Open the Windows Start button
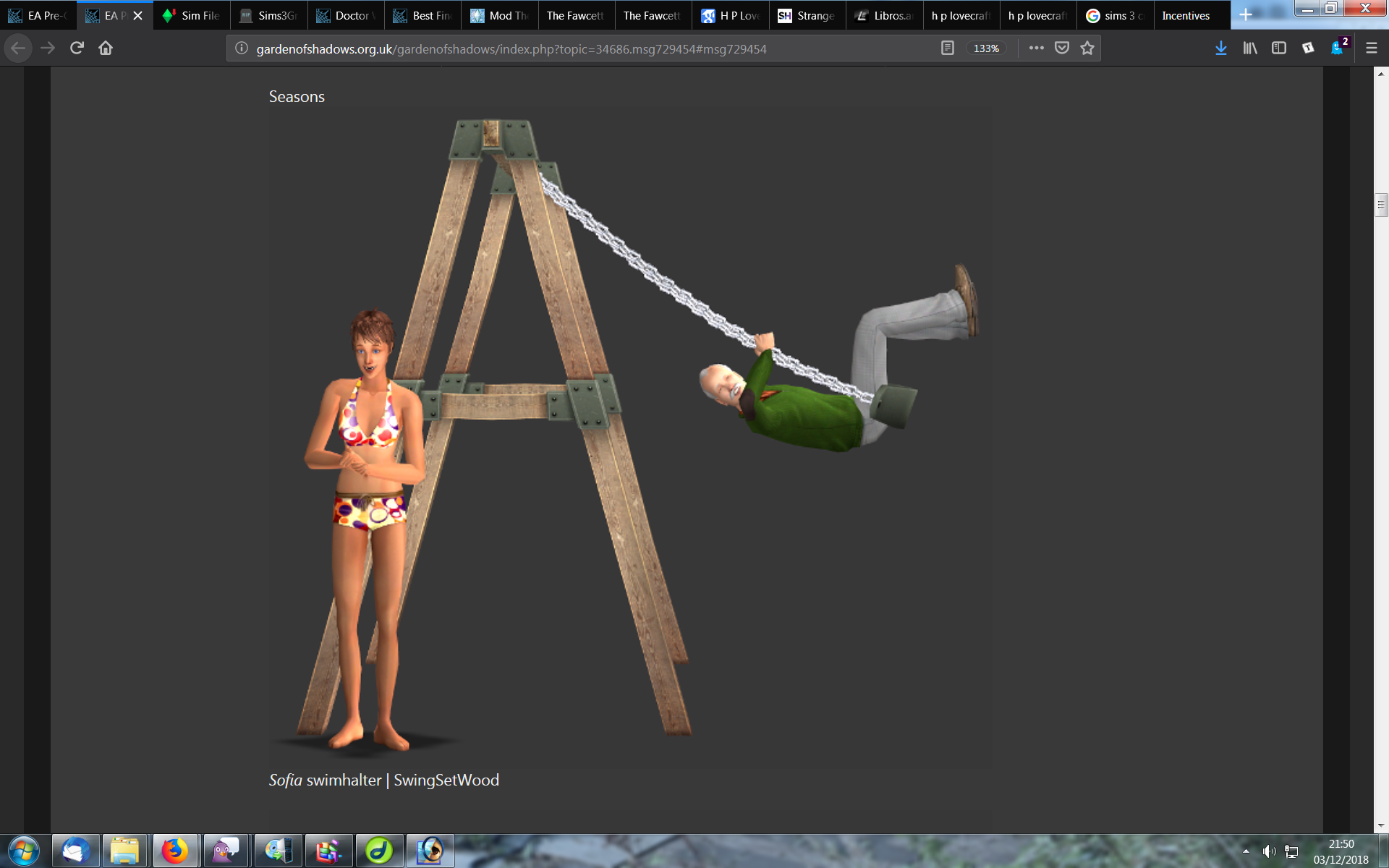1389x868 pixels. coord(24,851)
